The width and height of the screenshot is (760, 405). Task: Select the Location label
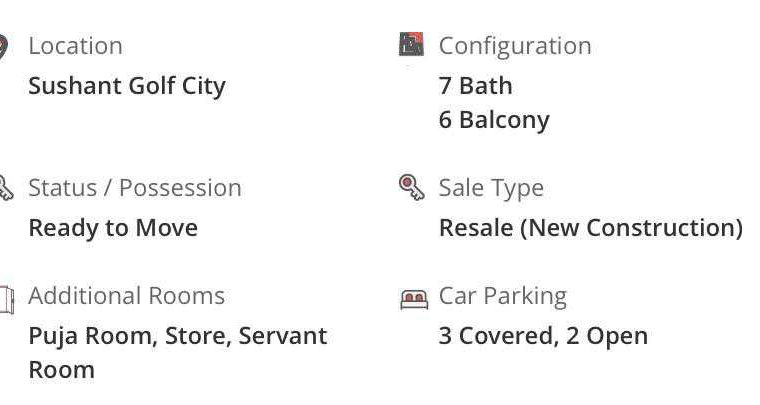[75, 46]
